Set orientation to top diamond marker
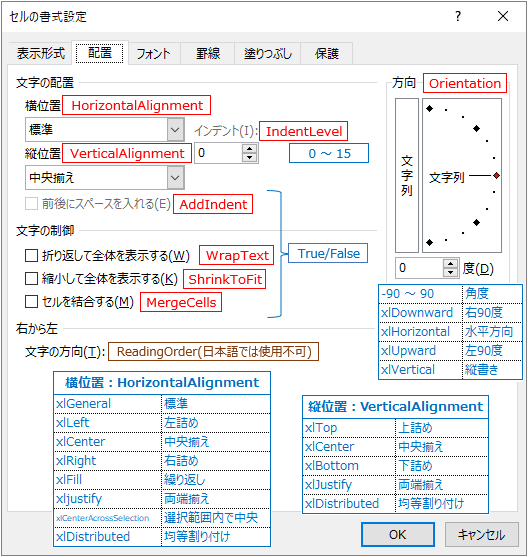The image size is (528, 557). click(x=430, y=108)
